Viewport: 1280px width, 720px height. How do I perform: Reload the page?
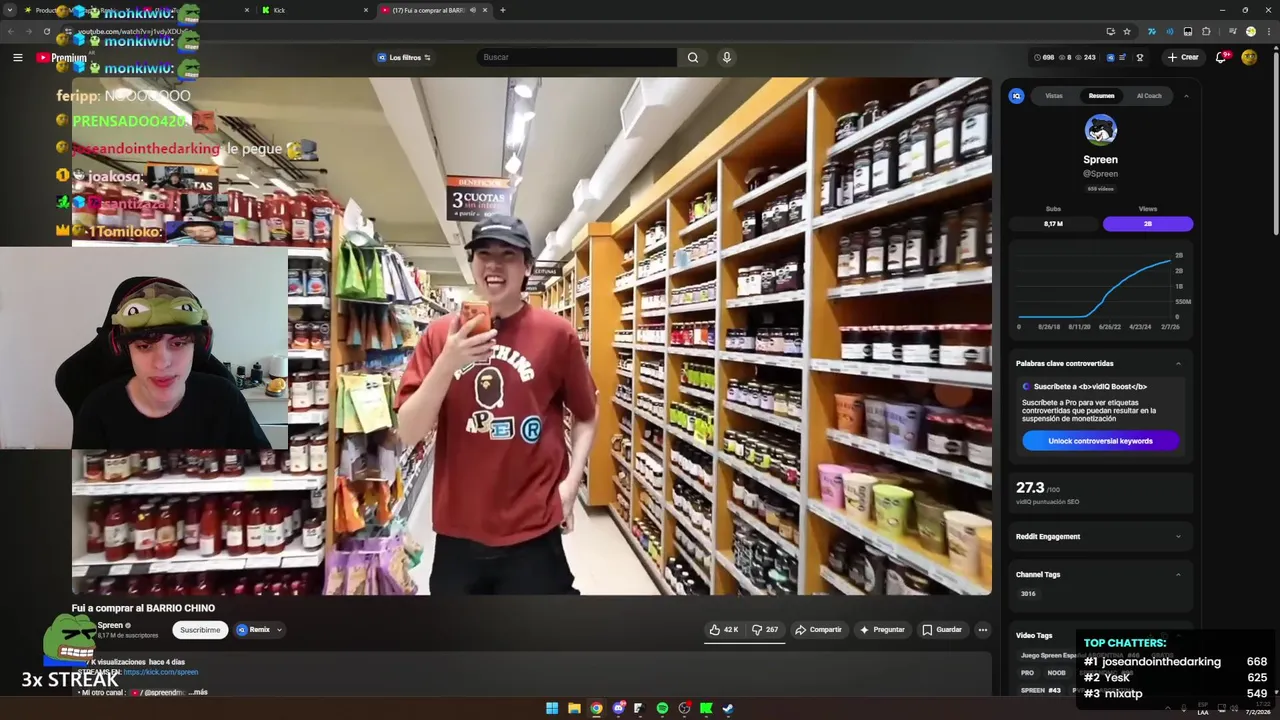point(46,31)
